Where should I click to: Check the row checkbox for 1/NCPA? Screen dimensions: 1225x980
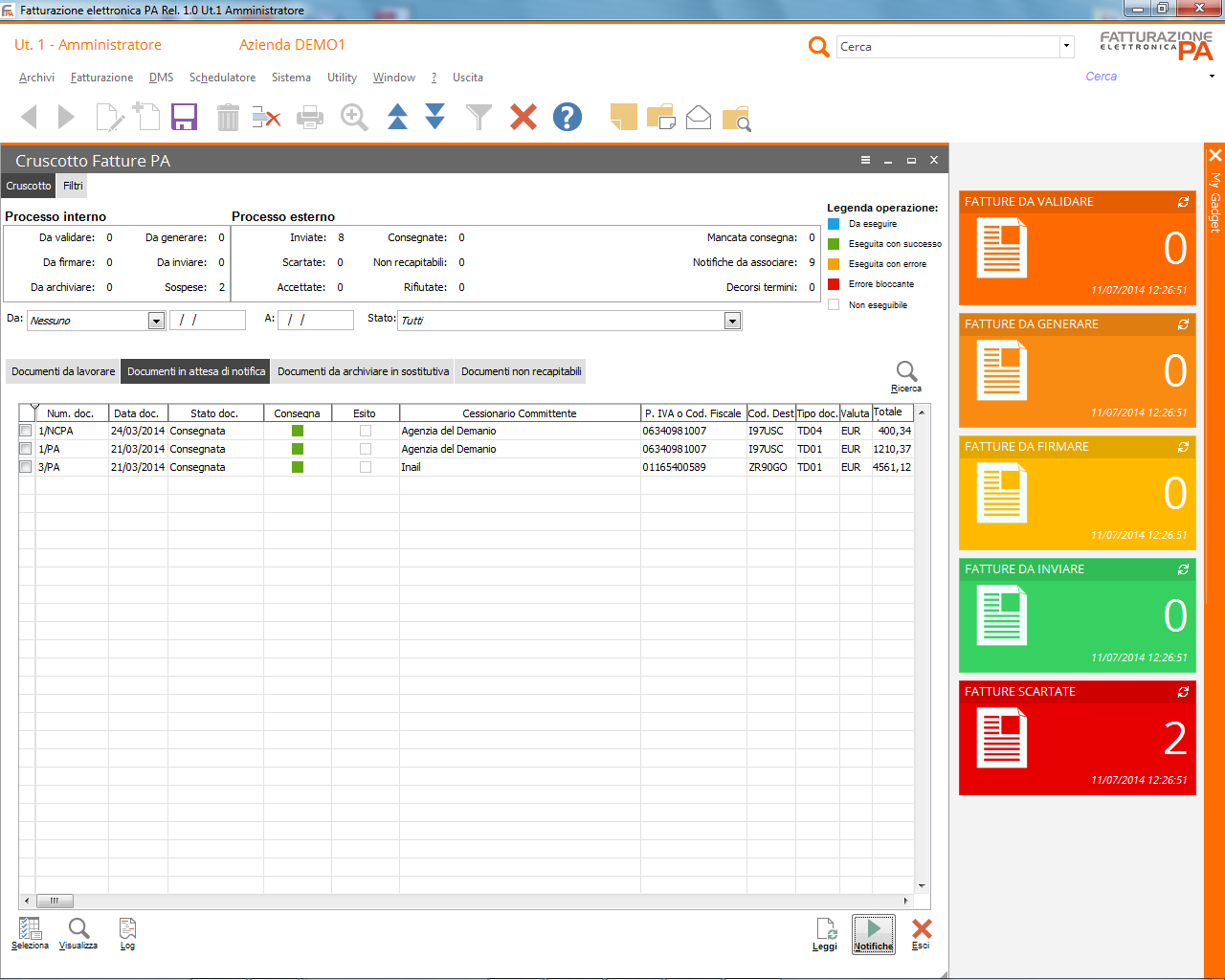click(x=26, y=431)
